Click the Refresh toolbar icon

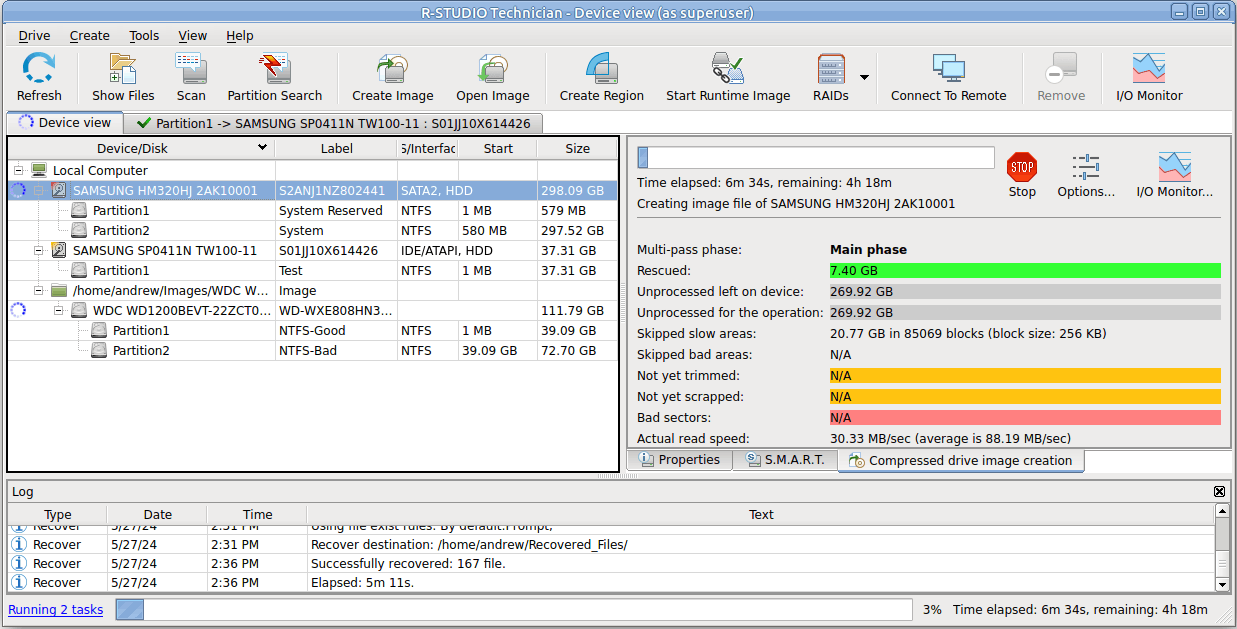(x=39, y=69)
